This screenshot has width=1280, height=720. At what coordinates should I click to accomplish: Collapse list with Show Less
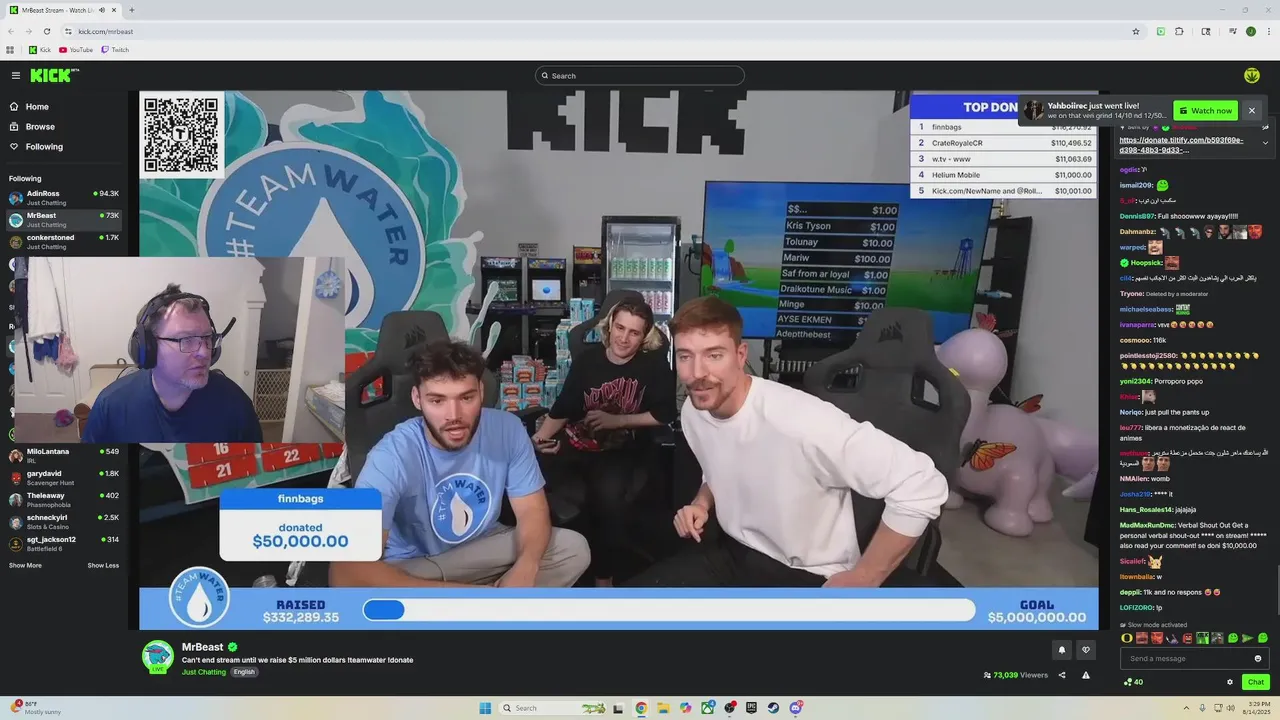103,566
